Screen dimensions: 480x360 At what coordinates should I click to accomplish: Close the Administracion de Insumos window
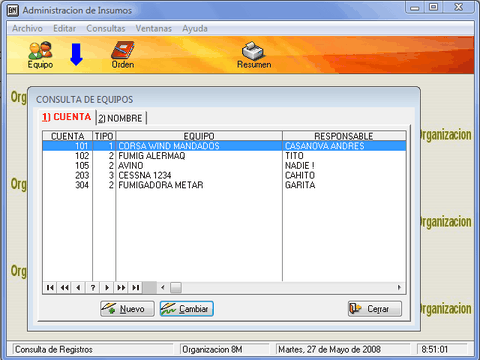(x=459, y=7)
